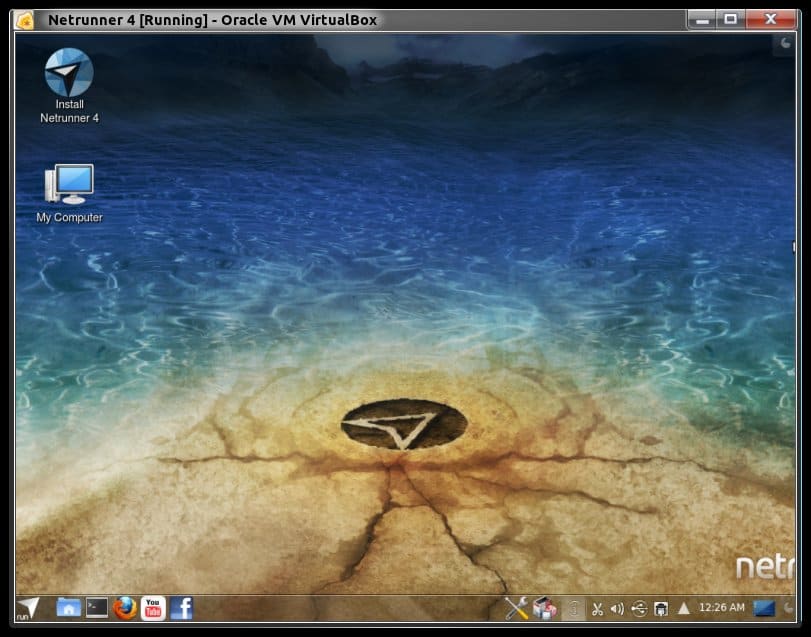Screen dimensions: 811x637
Task: Open the software package manager icon
Action: coord(544,607)
